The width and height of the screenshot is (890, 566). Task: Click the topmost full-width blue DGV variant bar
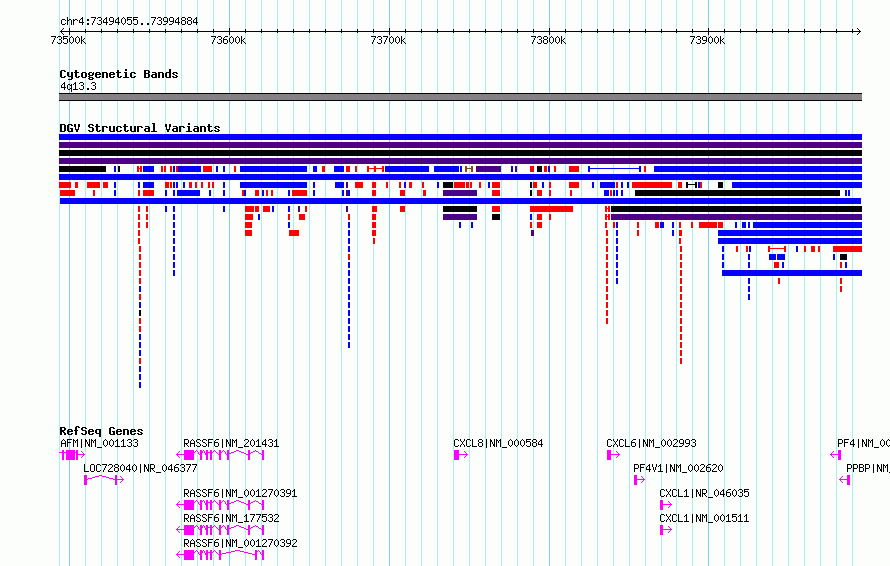pyautogui.click(x=460, y=137)
